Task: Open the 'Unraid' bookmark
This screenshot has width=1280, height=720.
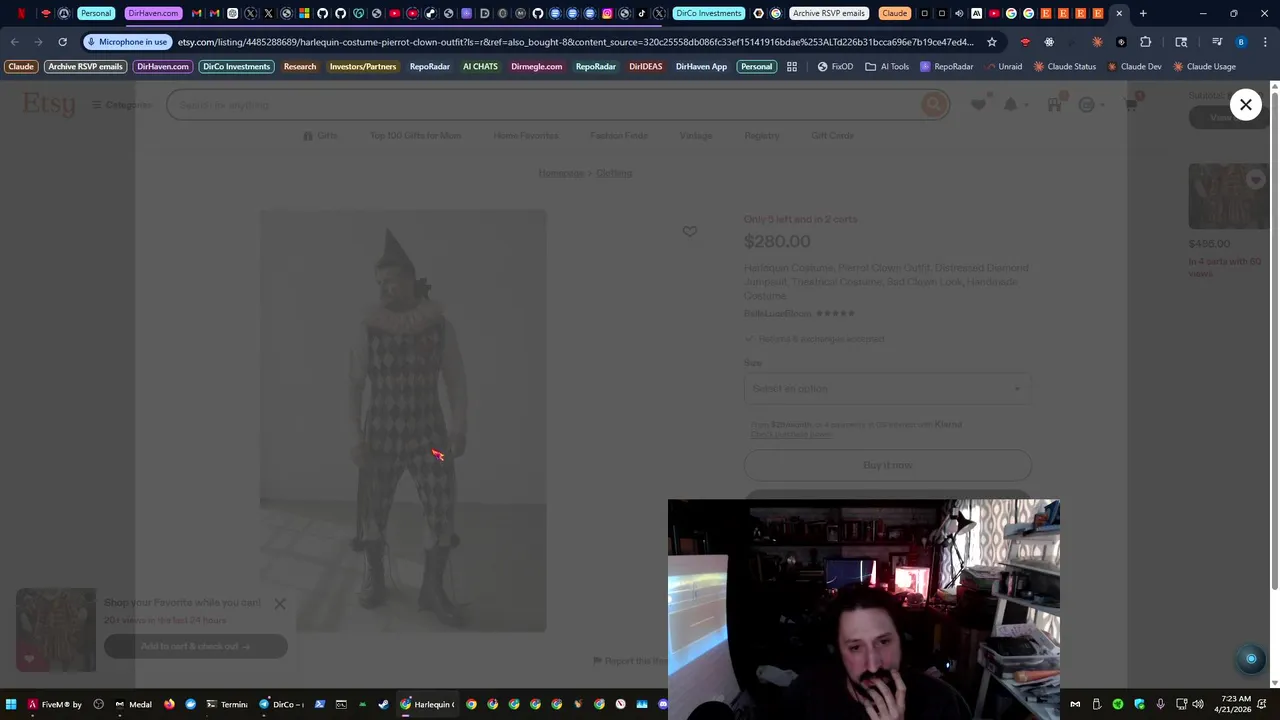Action: (1003, 66)
